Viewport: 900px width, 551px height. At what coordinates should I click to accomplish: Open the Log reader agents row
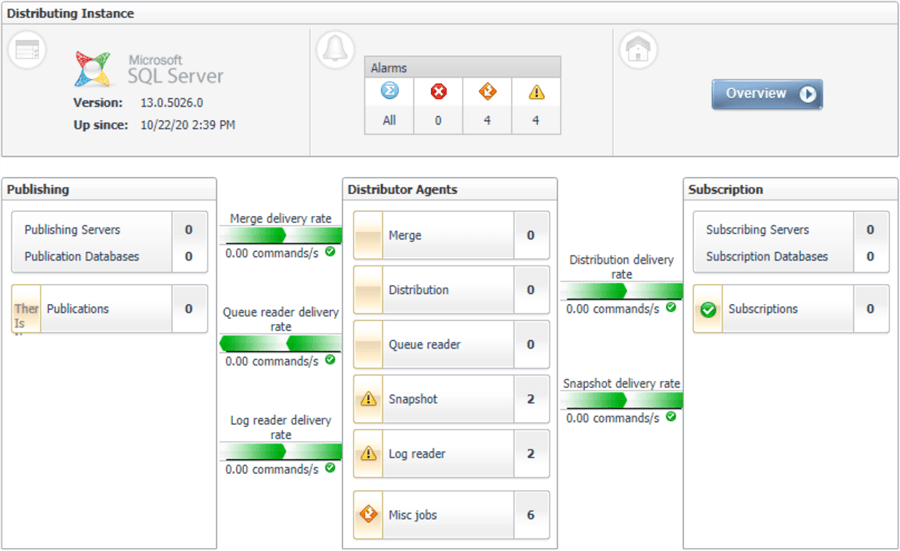click(451, 453)
